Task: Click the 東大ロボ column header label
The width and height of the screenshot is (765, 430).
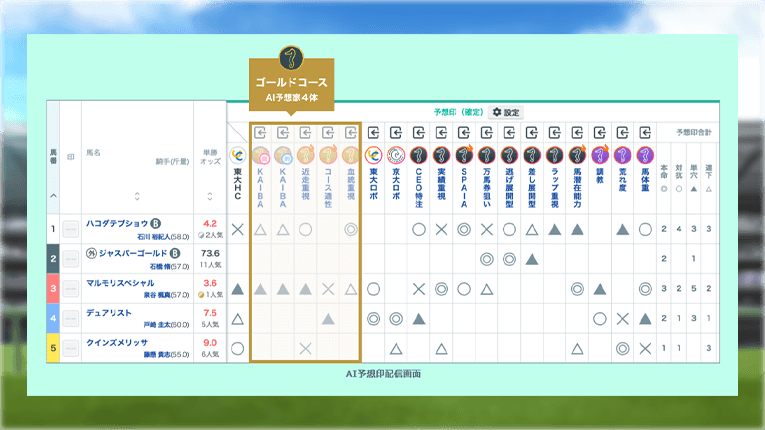Action: (373, 184)
